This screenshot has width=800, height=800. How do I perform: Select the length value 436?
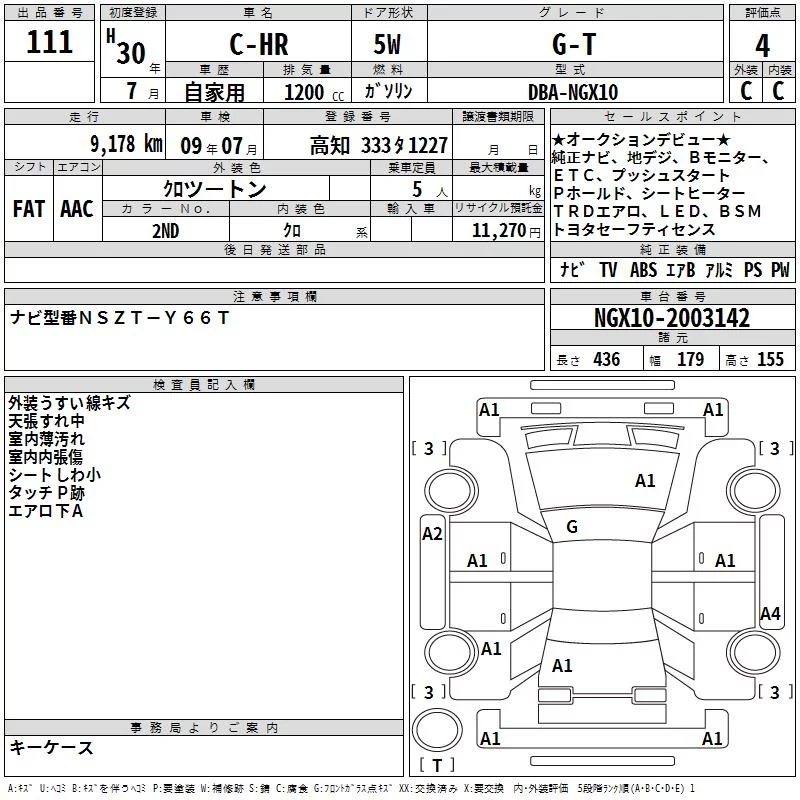[x=607, y=360]
